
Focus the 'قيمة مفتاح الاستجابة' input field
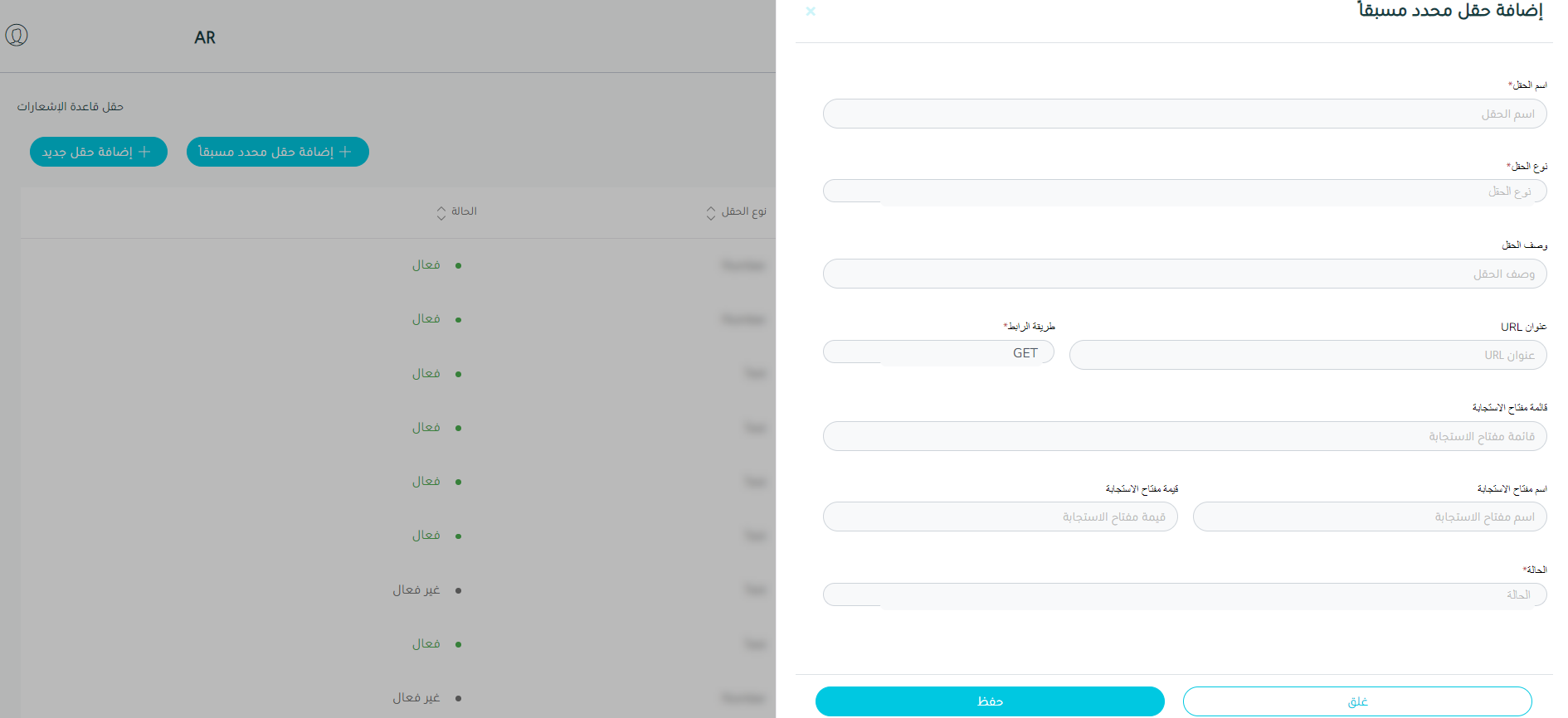click(x=1001, y=517)
